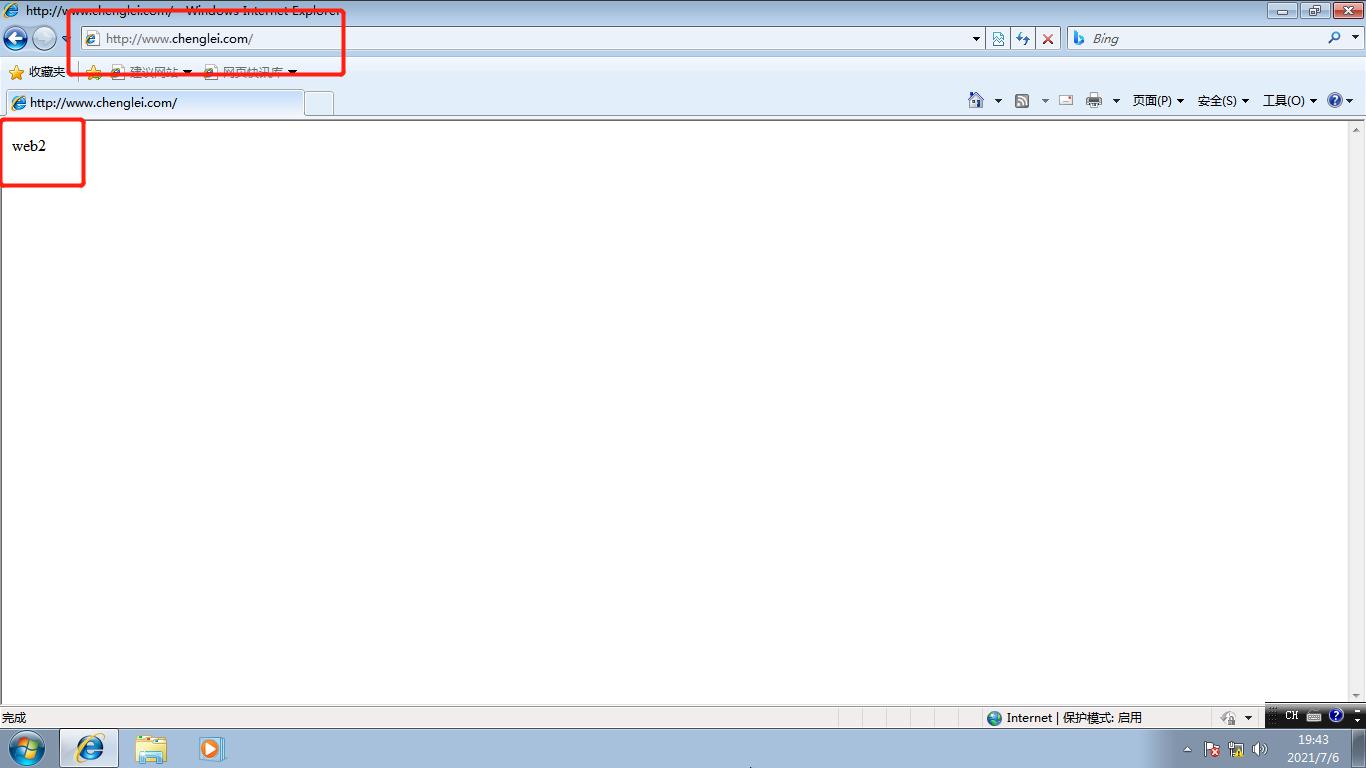
Task: Expand the Home button dropdown arrow
Action: pos(998,101)
